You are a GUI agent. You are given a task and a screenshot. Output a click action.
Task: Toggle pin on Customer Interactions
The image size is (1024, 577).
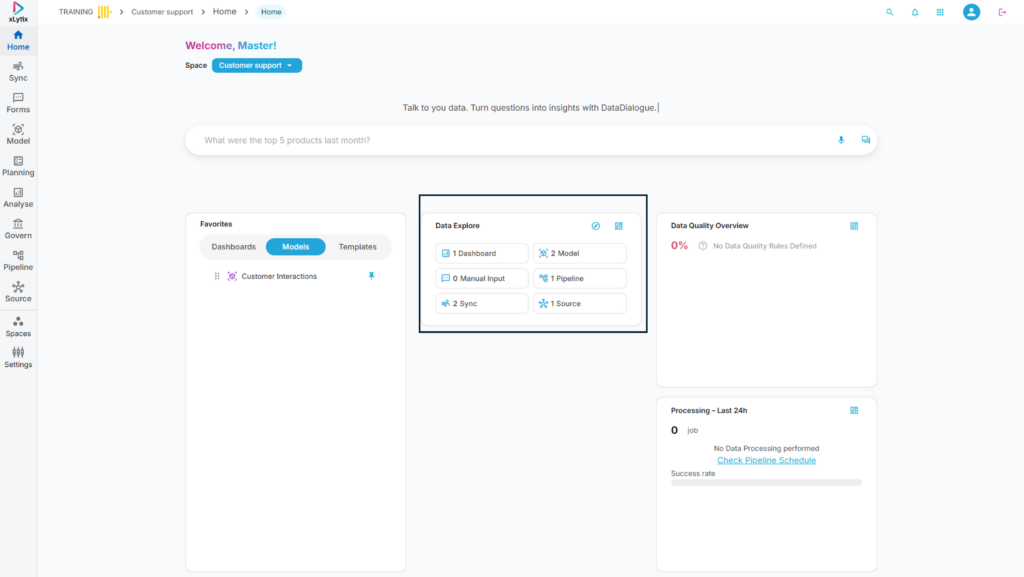point(372,276)
